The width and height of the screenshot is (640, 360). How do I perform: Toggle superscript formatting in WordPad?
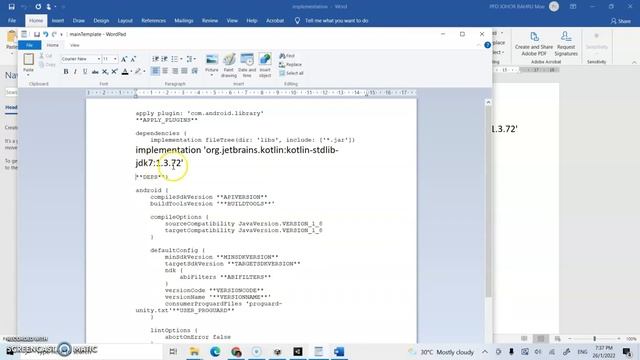pyautogui.click(x=115, y=72)
